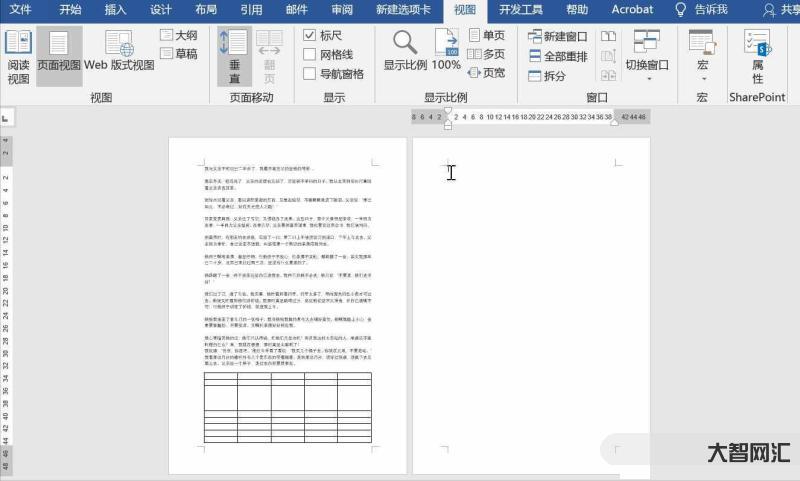Open the Insert (插入) ribbon tab
This screenshot has width=800, height=481.
pyautogui.click(x=115, y=10)
